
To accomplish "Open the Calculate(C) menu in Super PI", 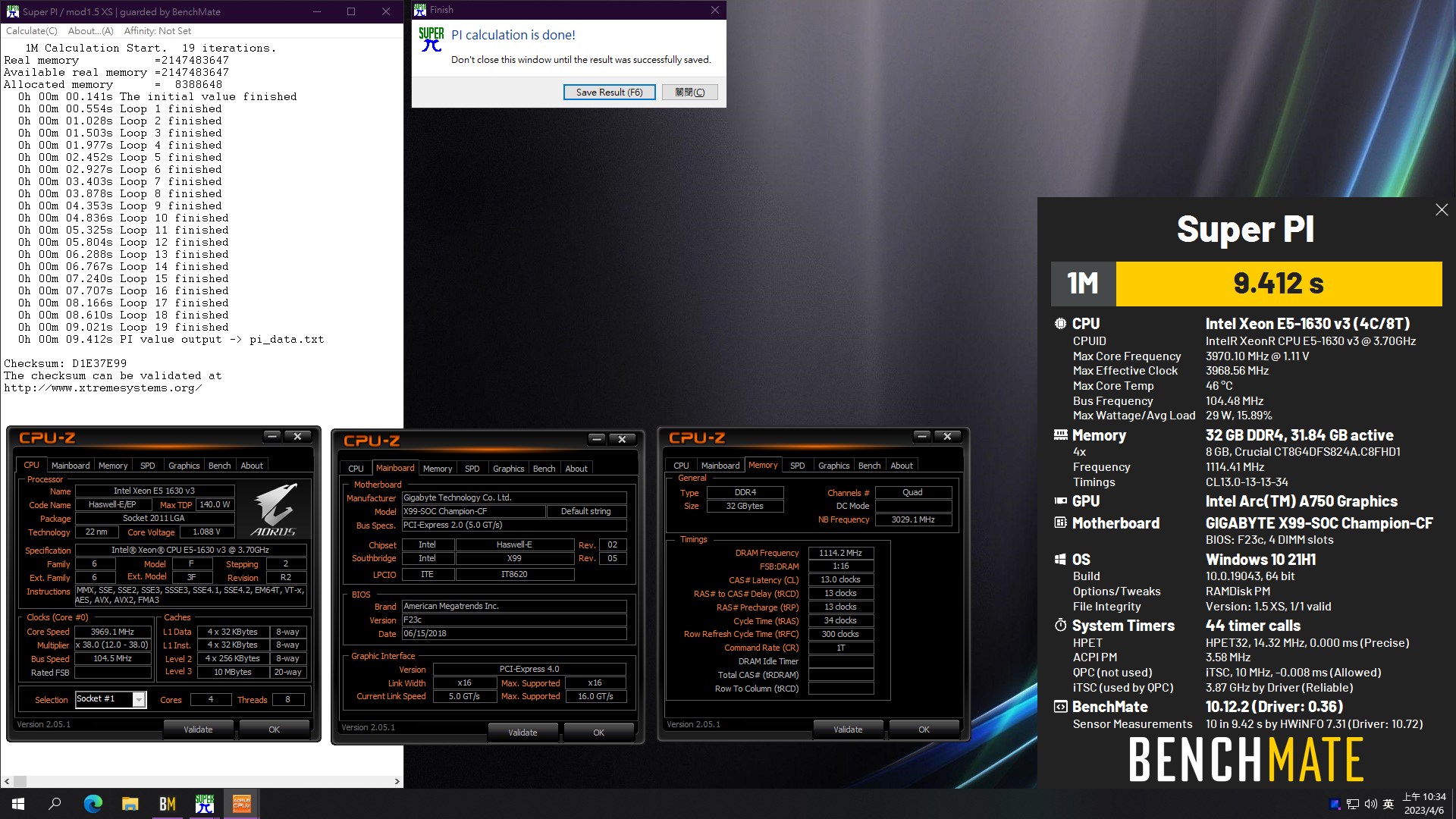I will coord(31,31).
